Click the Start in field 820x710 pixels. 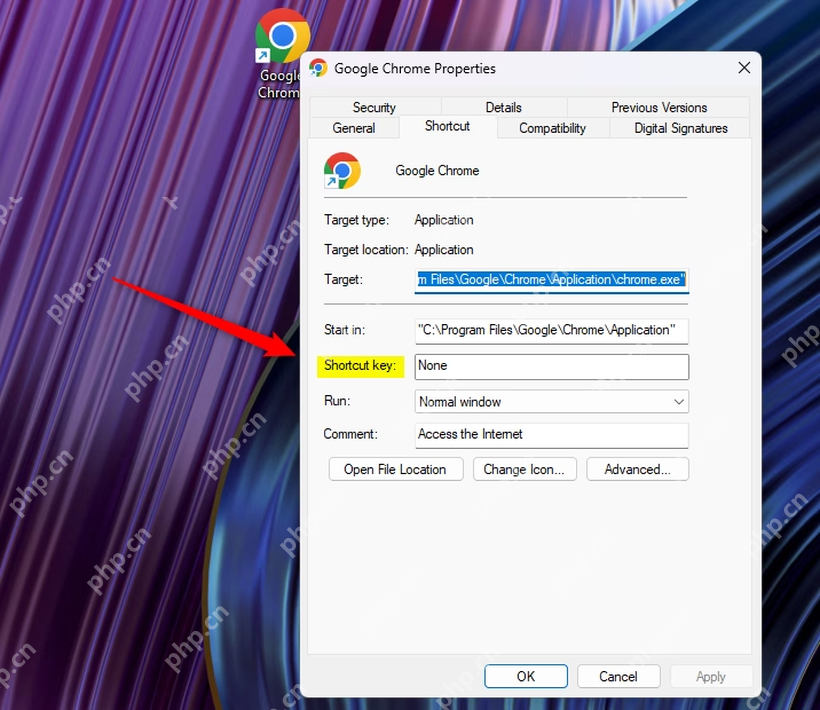[x=552, y=330]
